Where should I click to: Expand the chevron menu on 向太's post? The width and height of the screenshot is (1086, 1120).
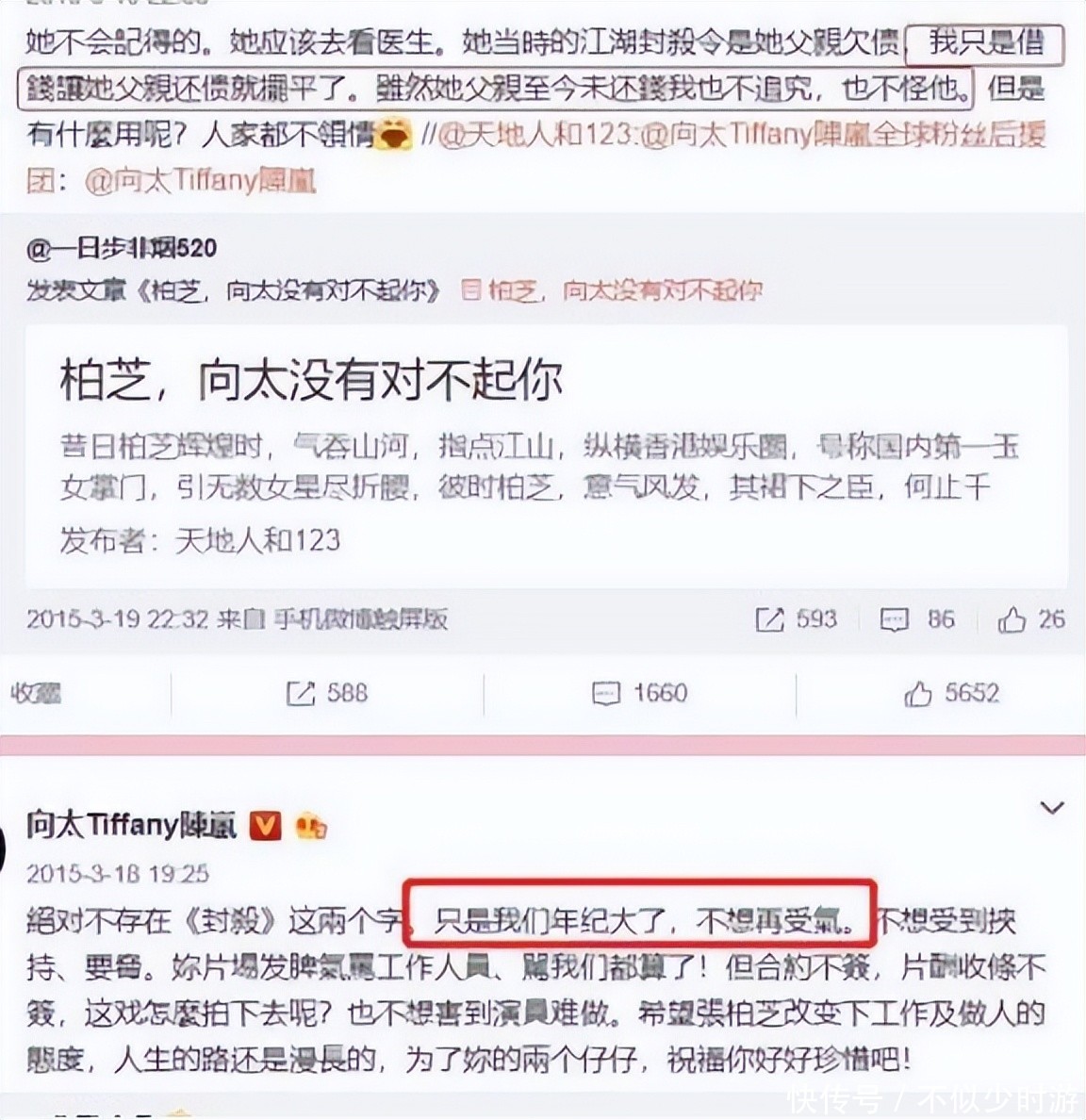pos(1052,808)
